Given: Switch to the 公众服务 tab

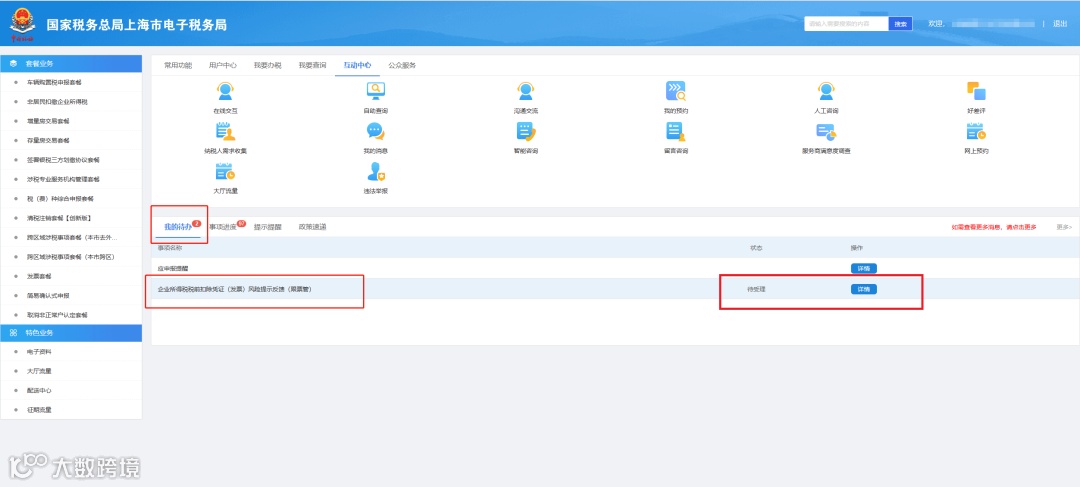Looking at the screenshot, I should 402,65.
